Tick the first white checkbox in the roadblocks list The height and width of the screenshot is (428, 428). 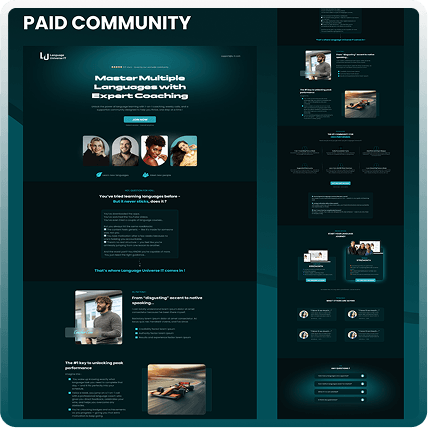pos(105,229)
